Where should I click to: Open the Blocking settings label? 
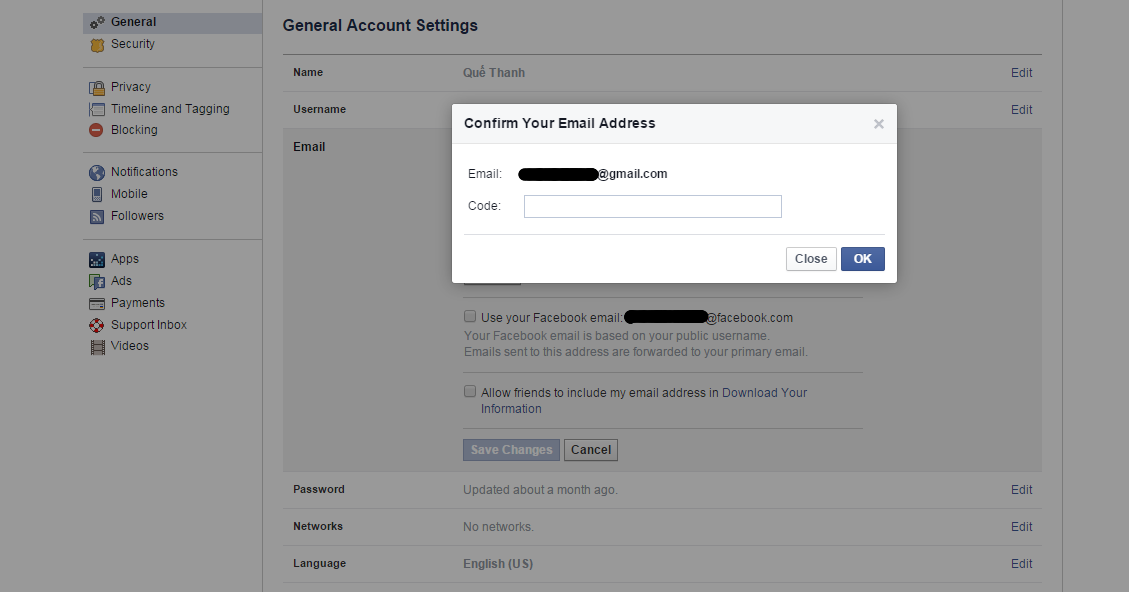click(134, 130)
